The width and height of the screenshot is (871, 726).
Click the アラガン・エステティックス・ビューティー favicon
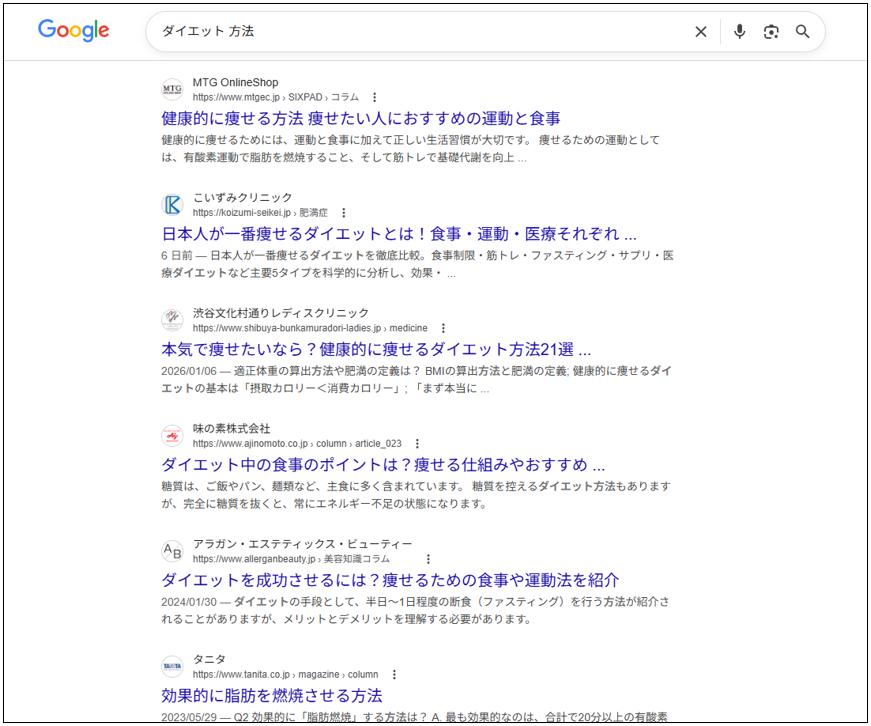[171, 550]
